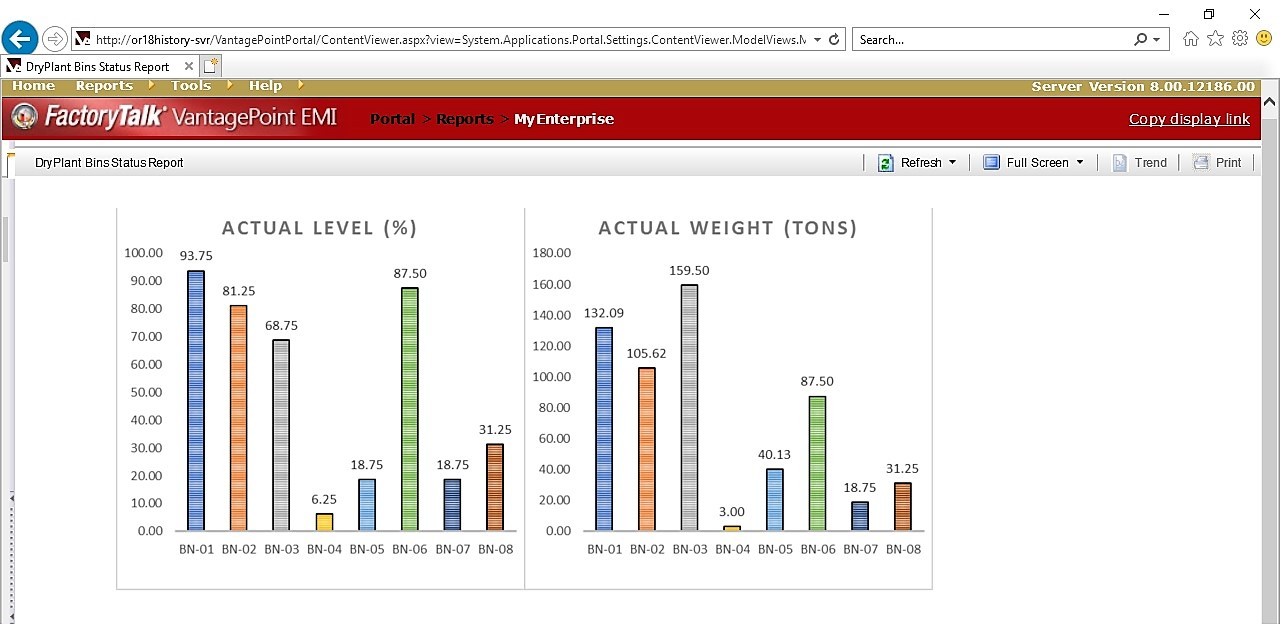
Task: Open the Help menu
Action: [265, 86]
